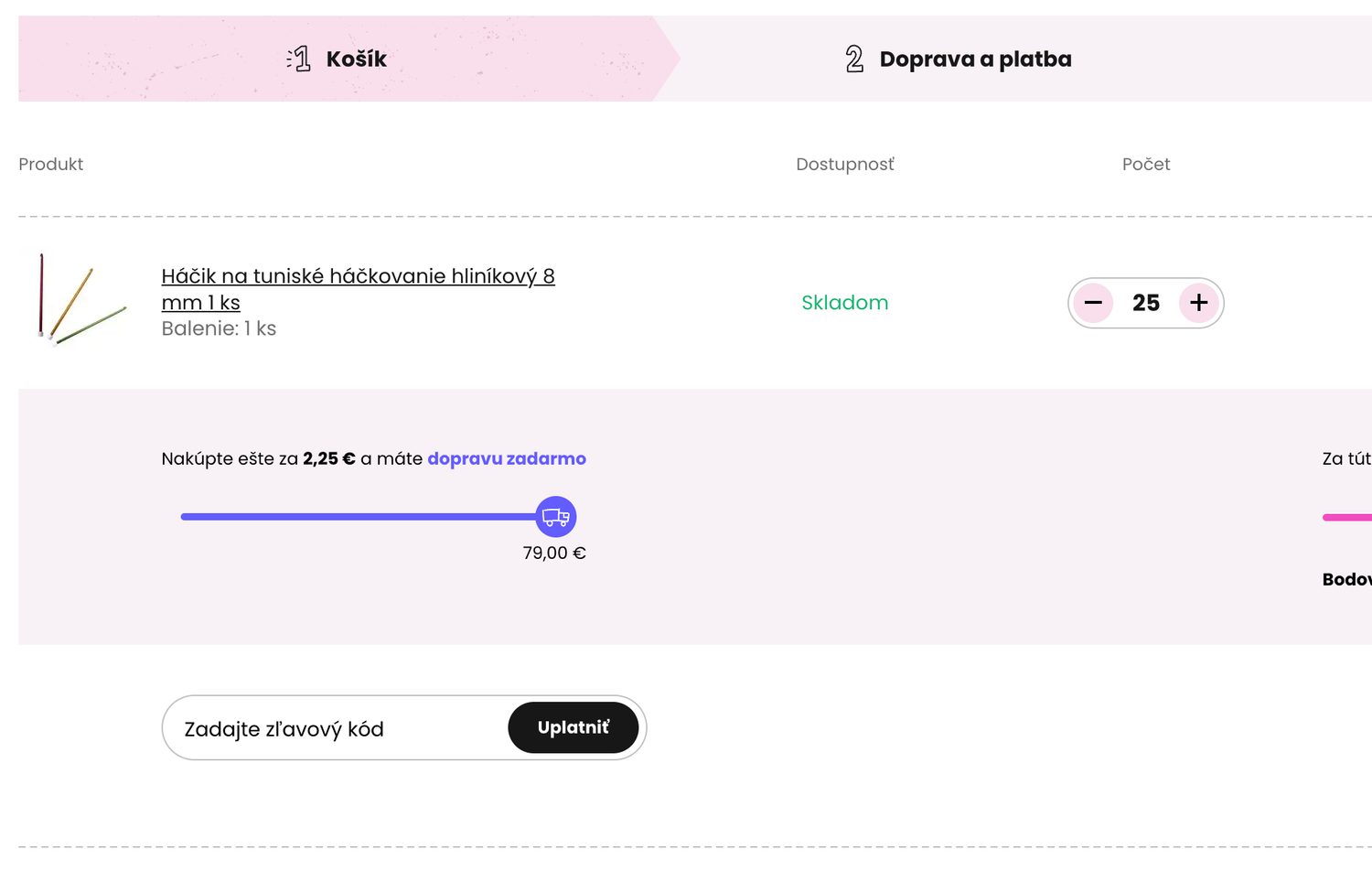The height and width of the screenshot is (892, 1372).
Task: Click the delivery truck icon on the progress bar
Action: click(555, 517)
